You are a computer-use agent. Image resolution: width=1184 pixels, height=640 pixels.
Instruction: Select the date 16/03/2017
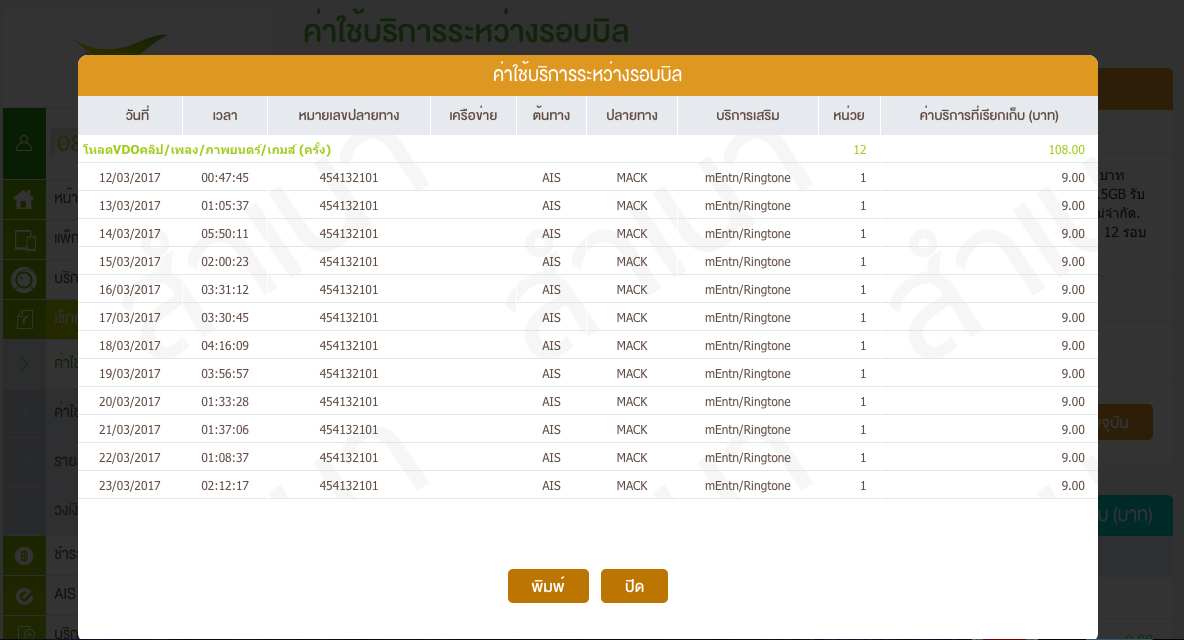click(x=130, y=289)
